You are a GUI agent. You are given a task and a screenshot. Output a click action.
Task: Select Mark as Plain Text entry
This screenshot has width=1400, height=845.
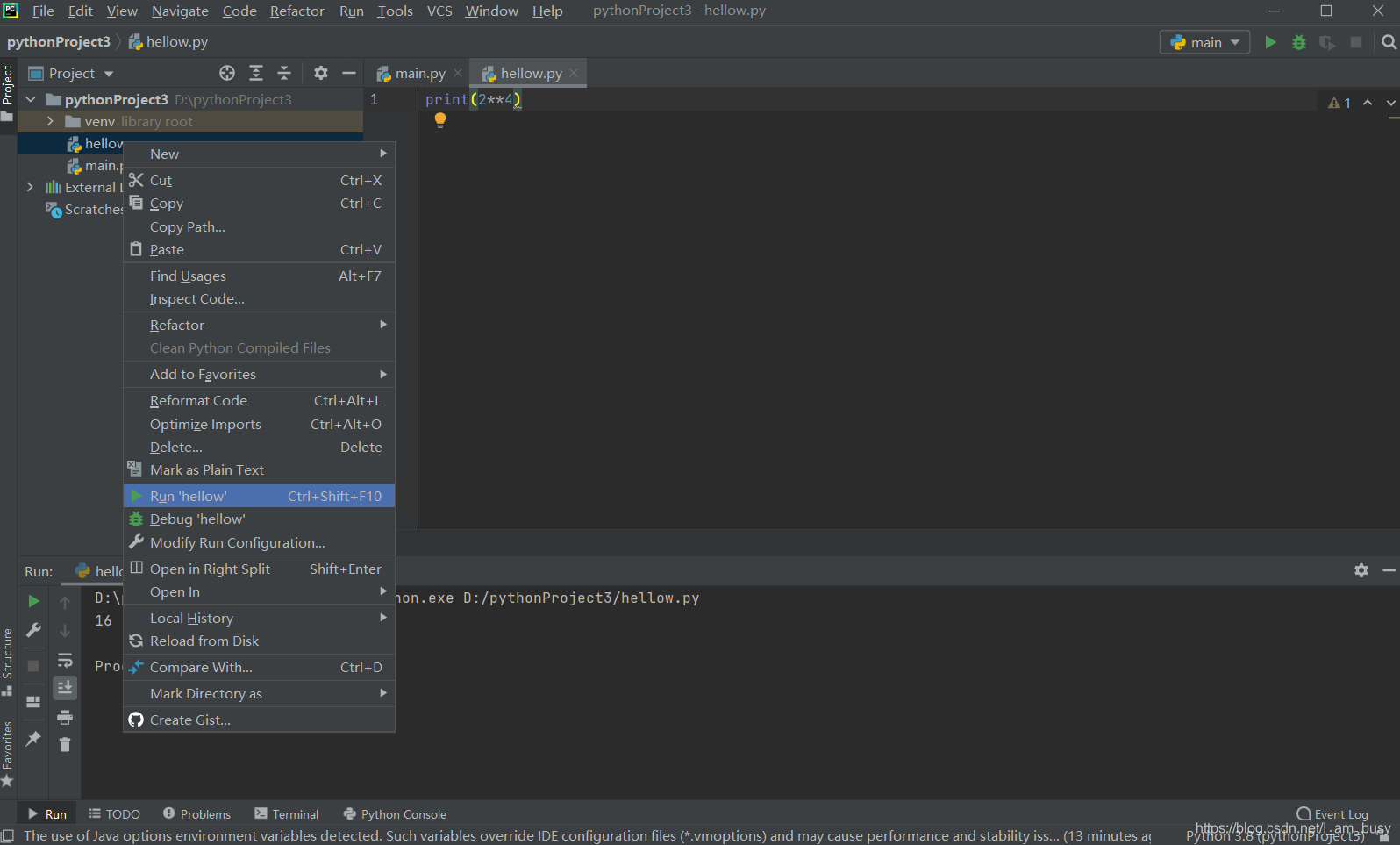point(259,469)
